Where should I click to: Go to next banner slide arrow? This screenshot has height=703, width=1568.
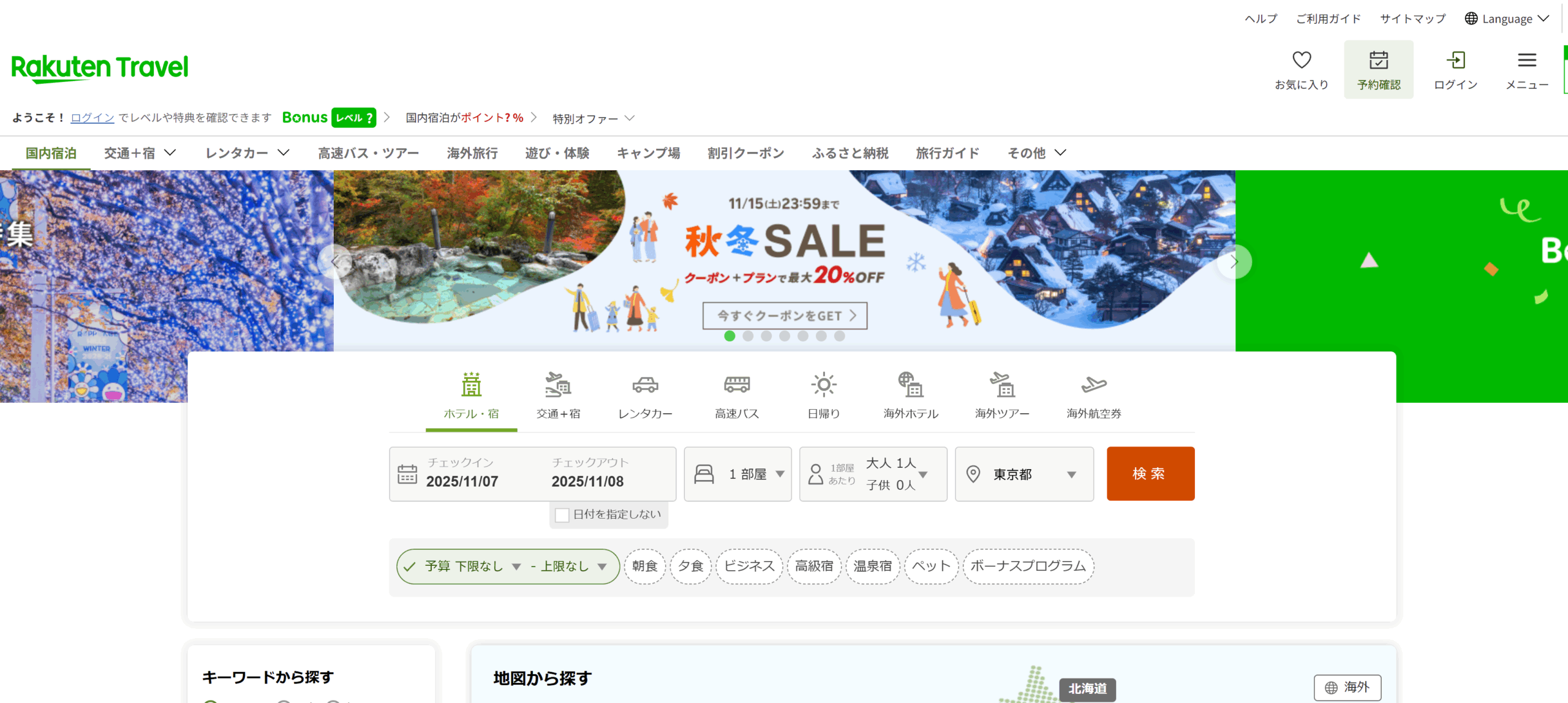[1234, 262]
